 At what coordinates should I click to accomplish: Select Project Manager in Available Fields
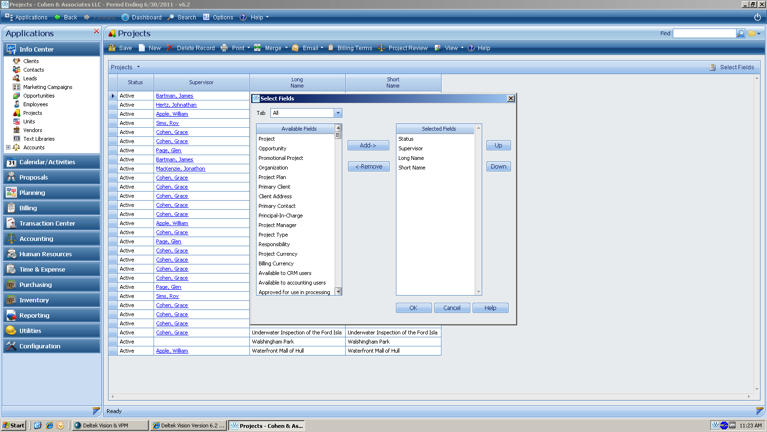point(277,225)
